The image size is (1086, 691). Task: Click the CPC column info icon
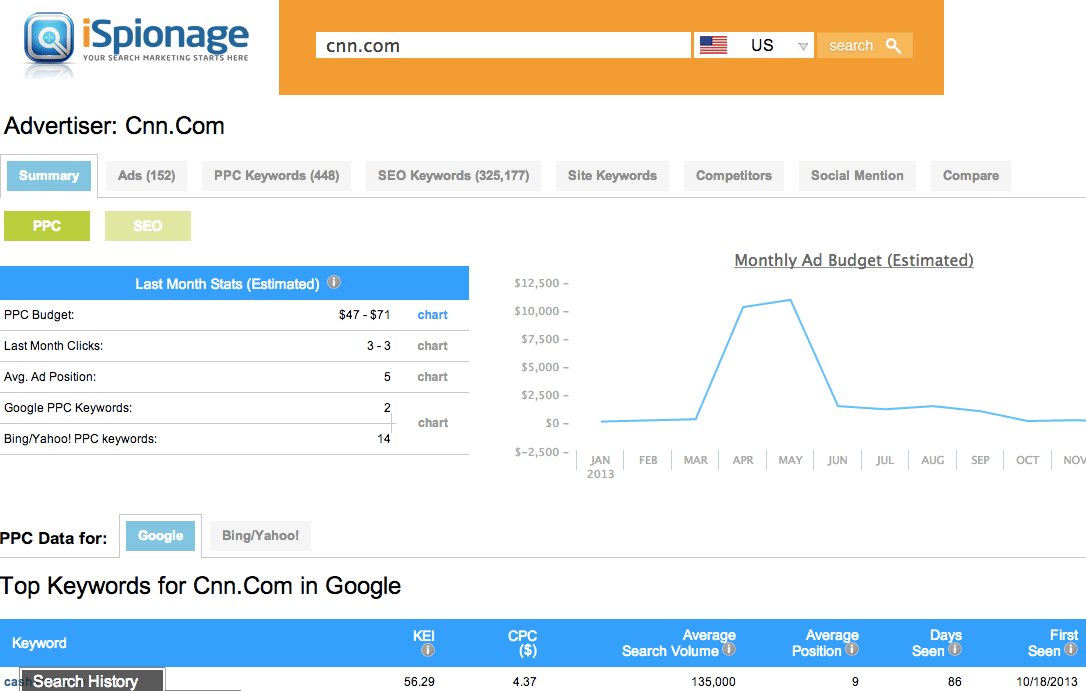click(x=529, y=651)
